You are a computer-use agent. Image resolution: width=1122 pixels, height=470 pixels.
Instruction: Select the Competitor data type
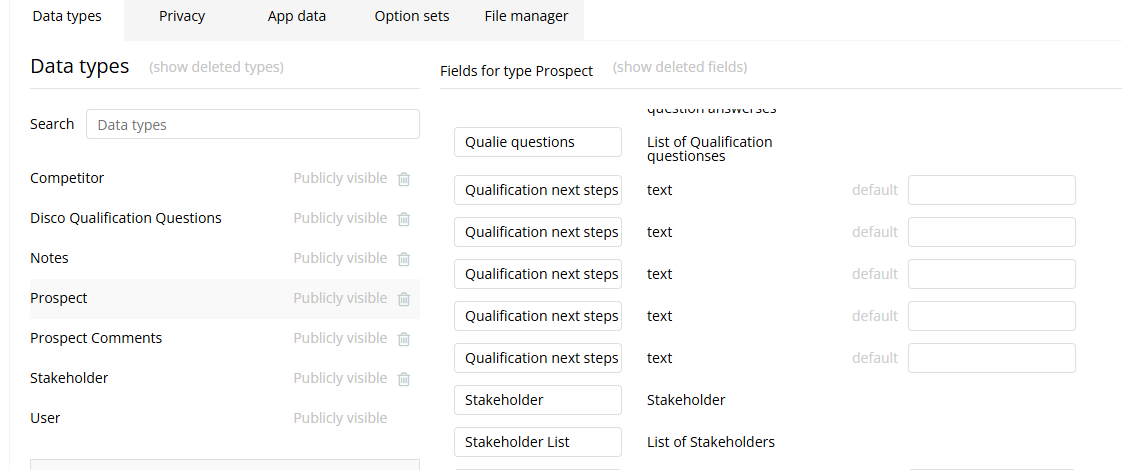coord(67,178)
